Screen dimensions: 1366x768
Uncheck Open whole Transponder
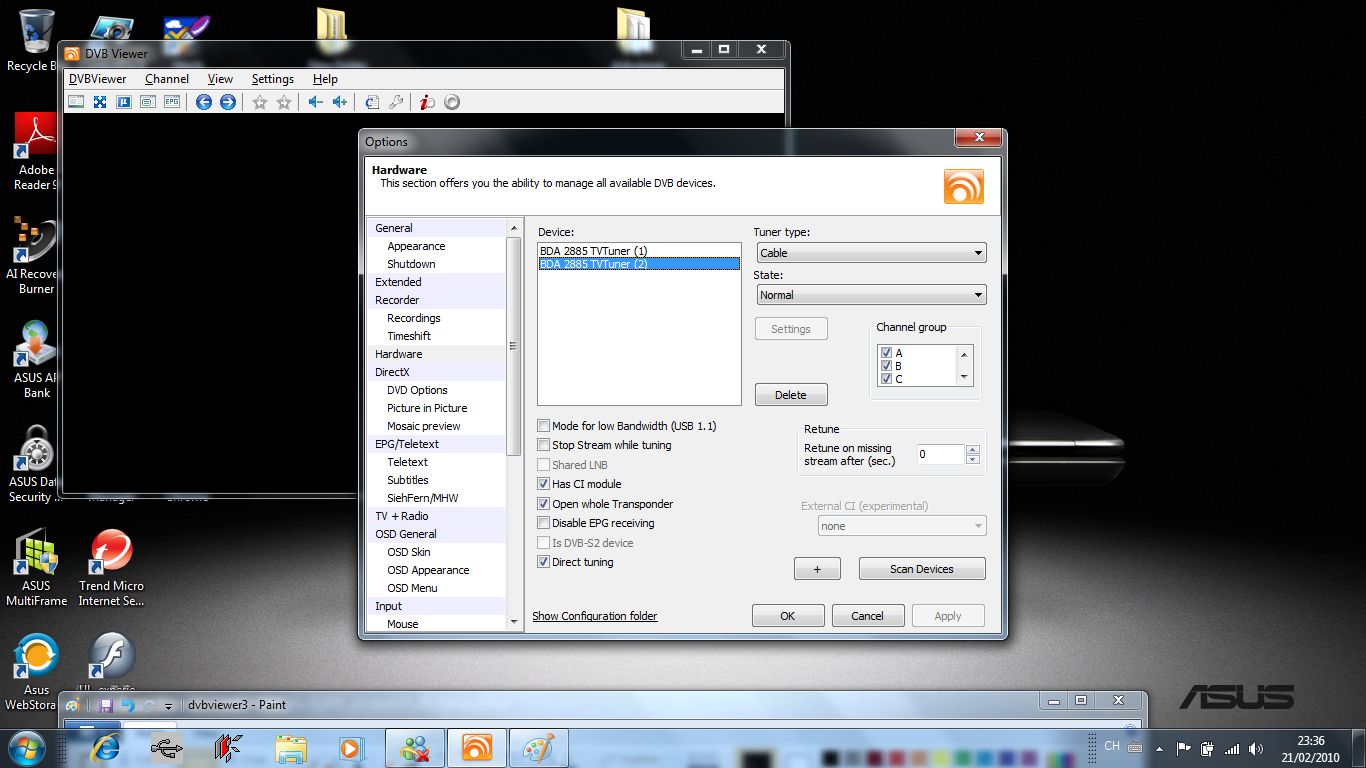(x=544, y=504)
